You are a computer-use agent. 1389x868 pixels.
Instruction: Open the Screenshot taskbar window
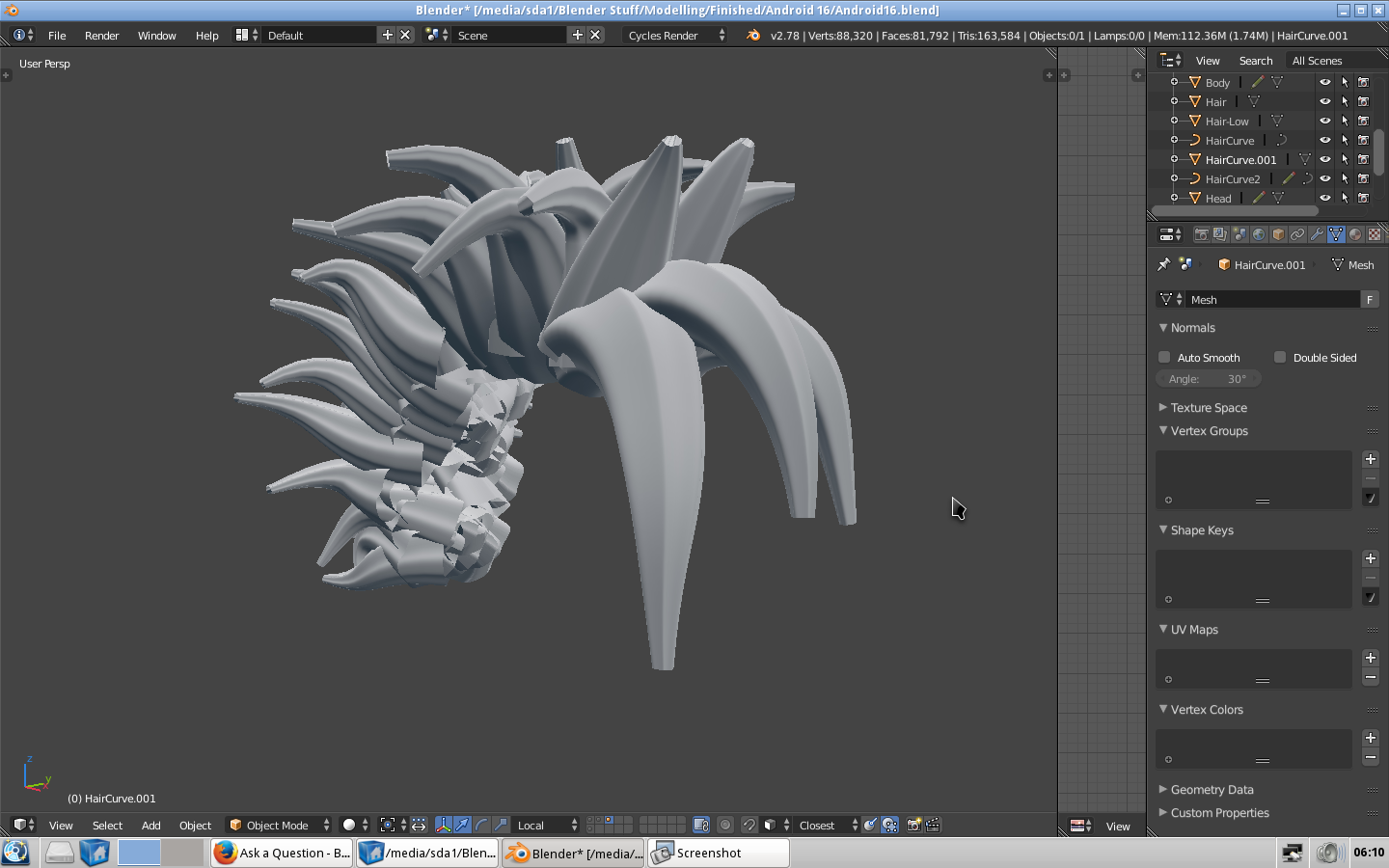(x=719, y=853)
